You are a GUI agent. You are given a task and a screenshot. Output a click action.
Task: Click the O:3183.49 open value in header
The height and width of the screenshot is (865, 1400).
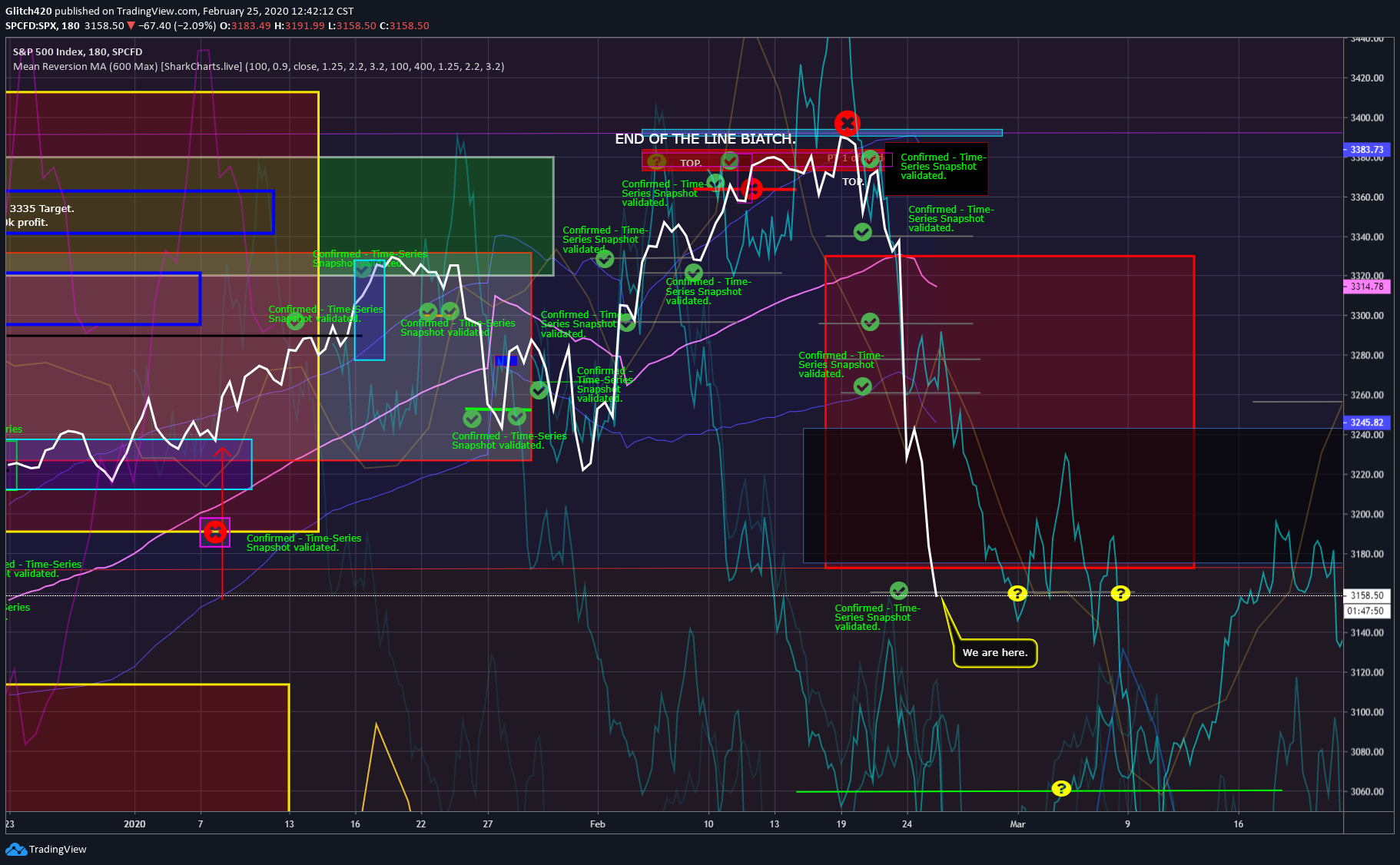(245, 25)
